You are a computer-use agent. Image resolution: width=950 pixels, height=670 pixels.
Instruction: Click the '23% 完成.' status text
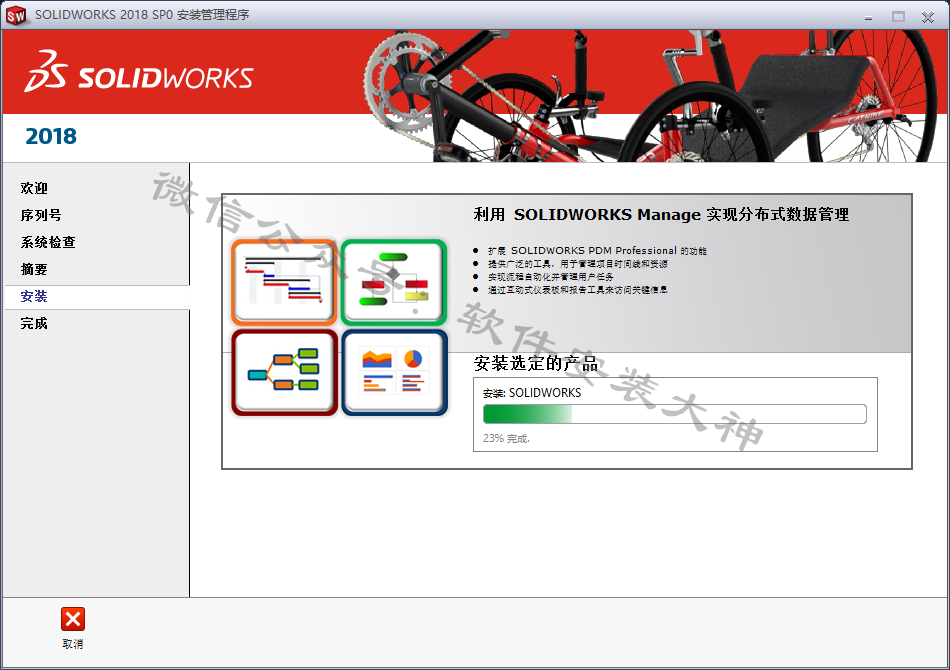click(506, 438)
